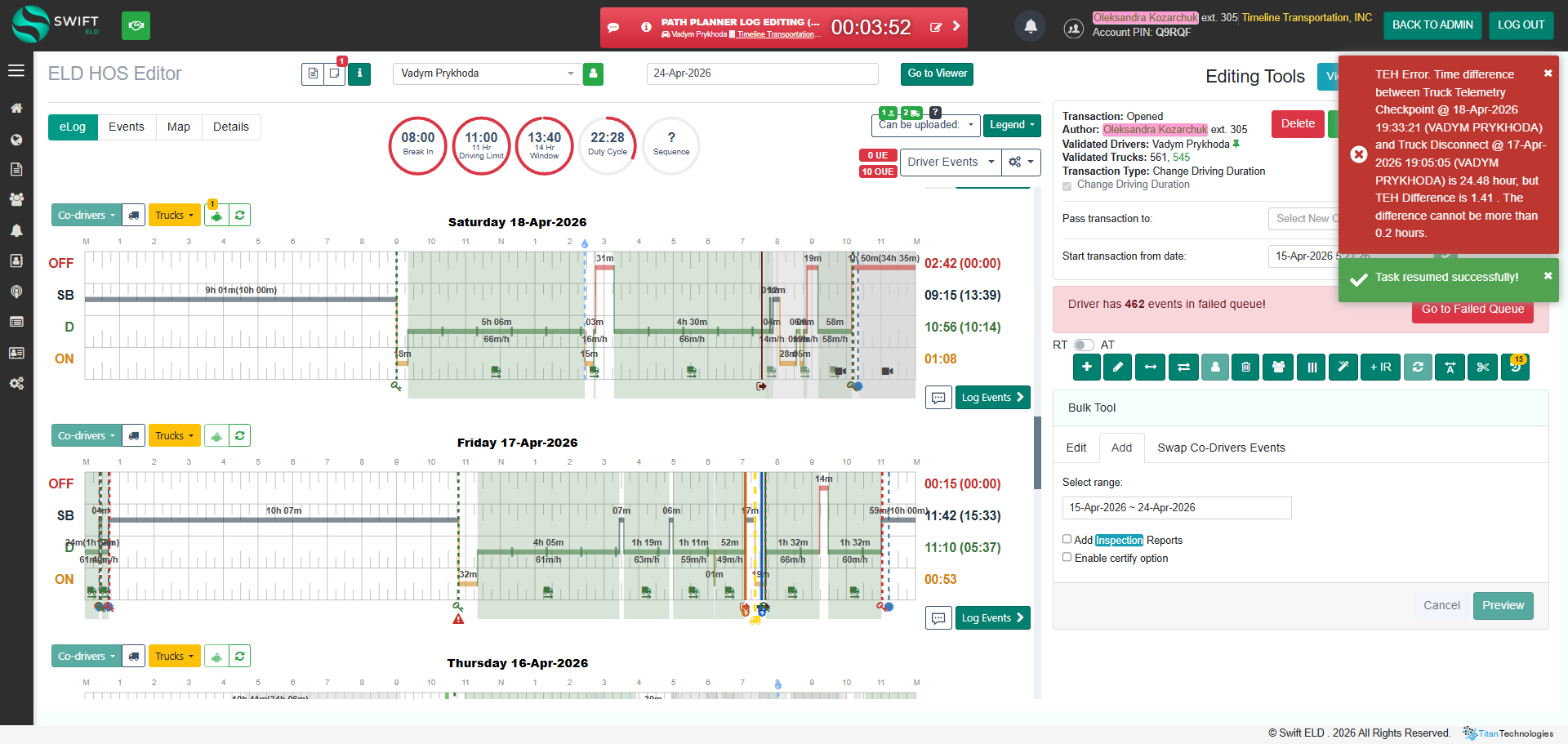Click the date field showing 24-Apr-2026
Image resolution: width=1568 pixels, height=744 pixels.
pyautogui.click(x=762, y=74)
